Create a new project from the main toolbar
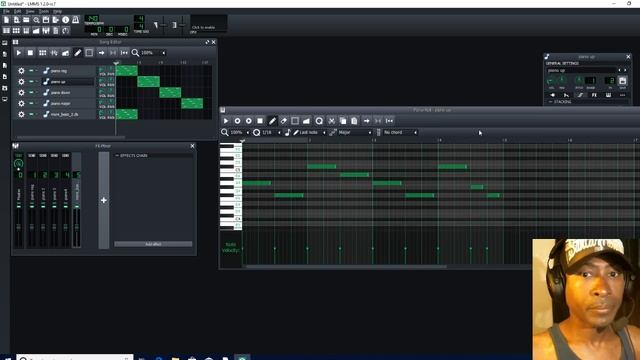 pos(7,20)
